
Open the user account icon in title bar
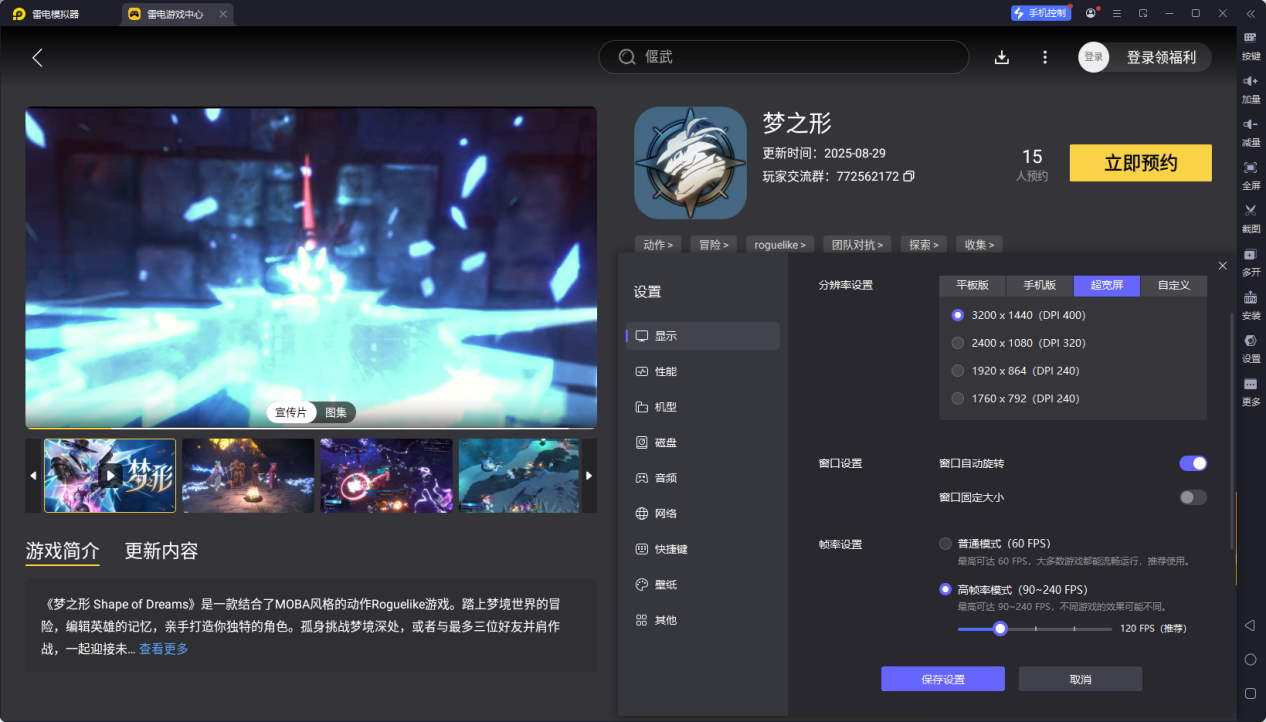point(1090,13)
